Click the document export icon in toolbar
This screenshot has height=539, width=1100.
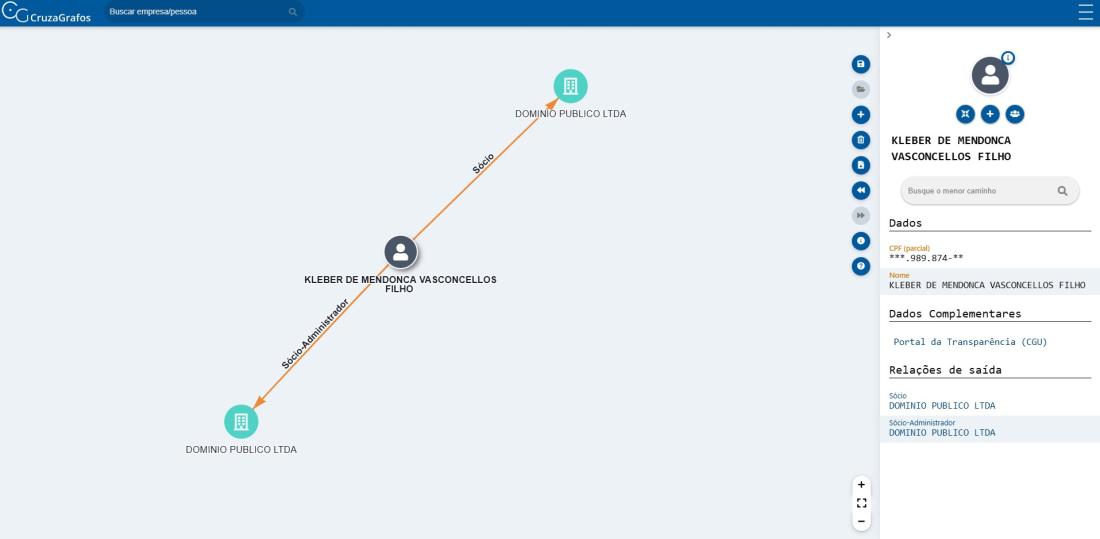point(859,165)
